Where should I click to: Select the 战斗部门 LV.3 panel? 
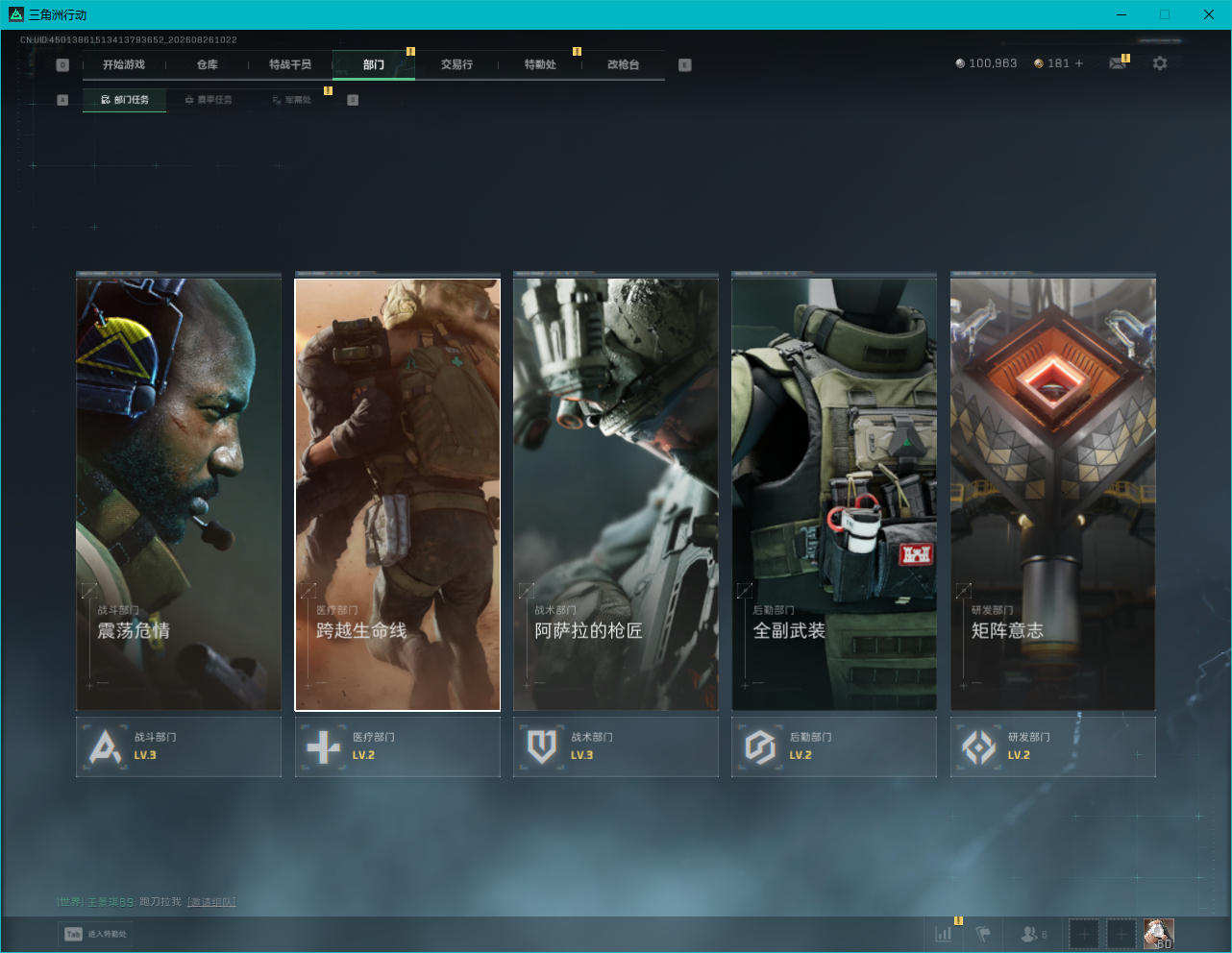179,746
